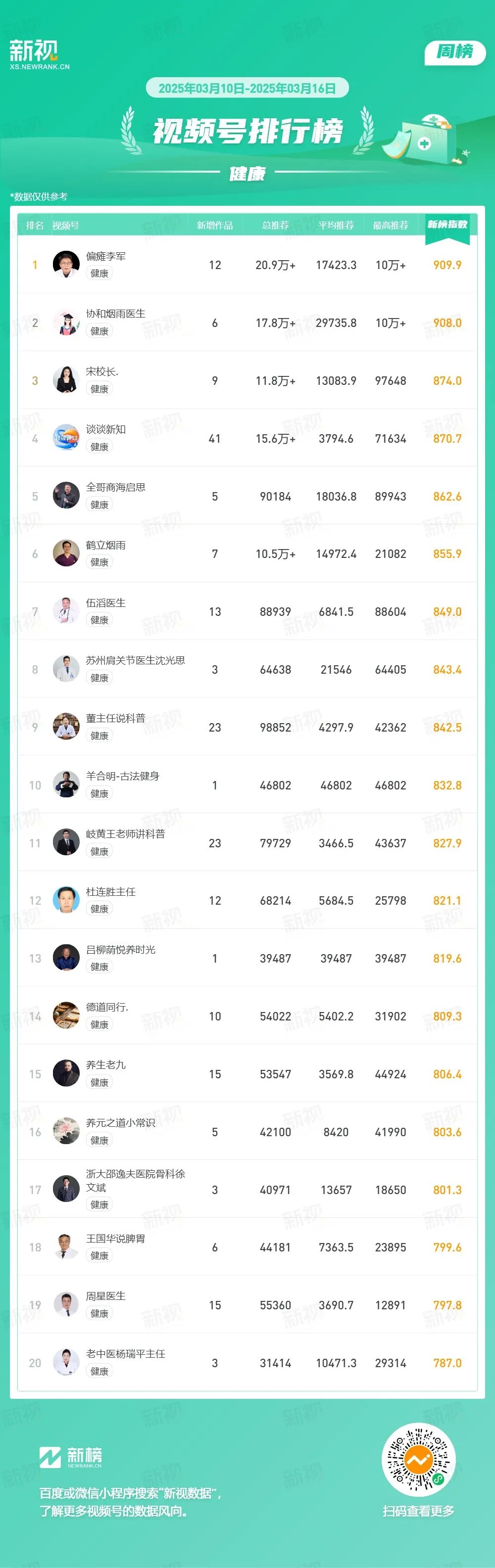
Task: Open 偏瘫李军 avatar thumbnail
Action: click(66, 264)
